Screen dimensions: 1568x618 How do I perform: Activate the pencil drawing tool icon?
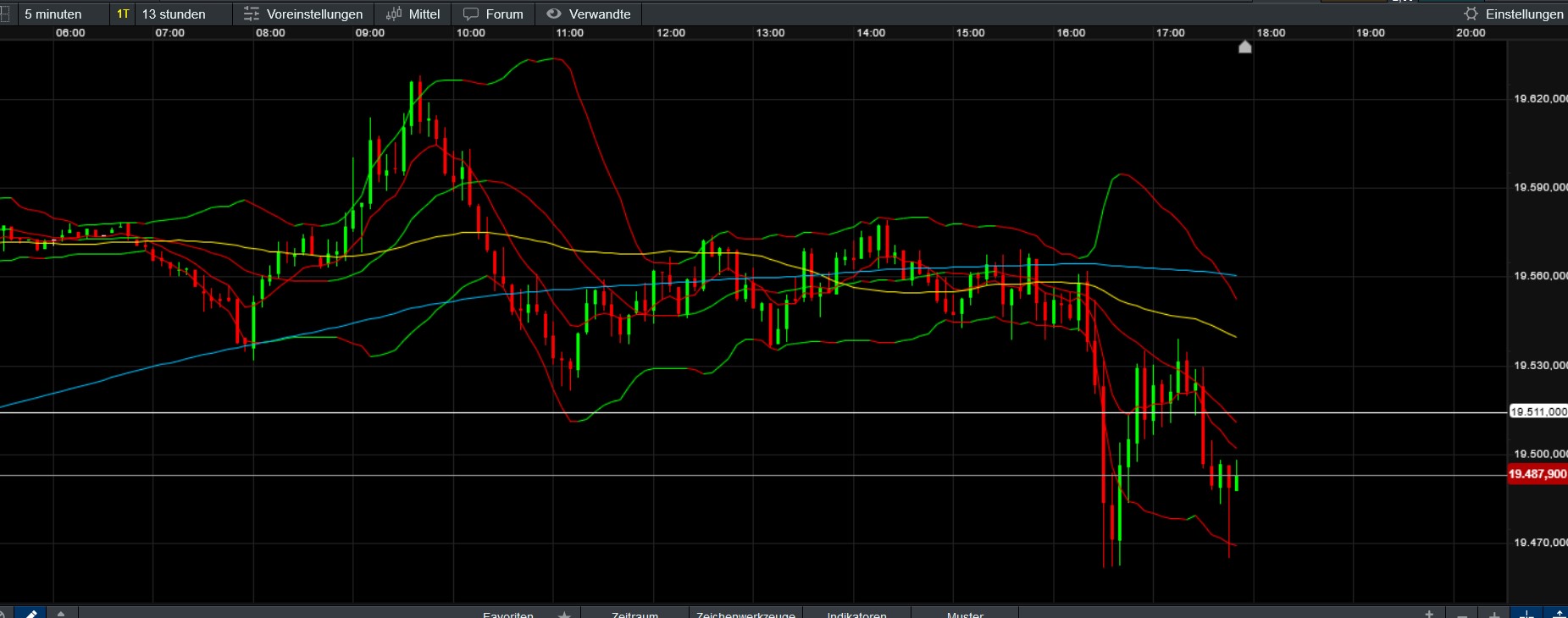pyautogui.click(x=31, y=613)
